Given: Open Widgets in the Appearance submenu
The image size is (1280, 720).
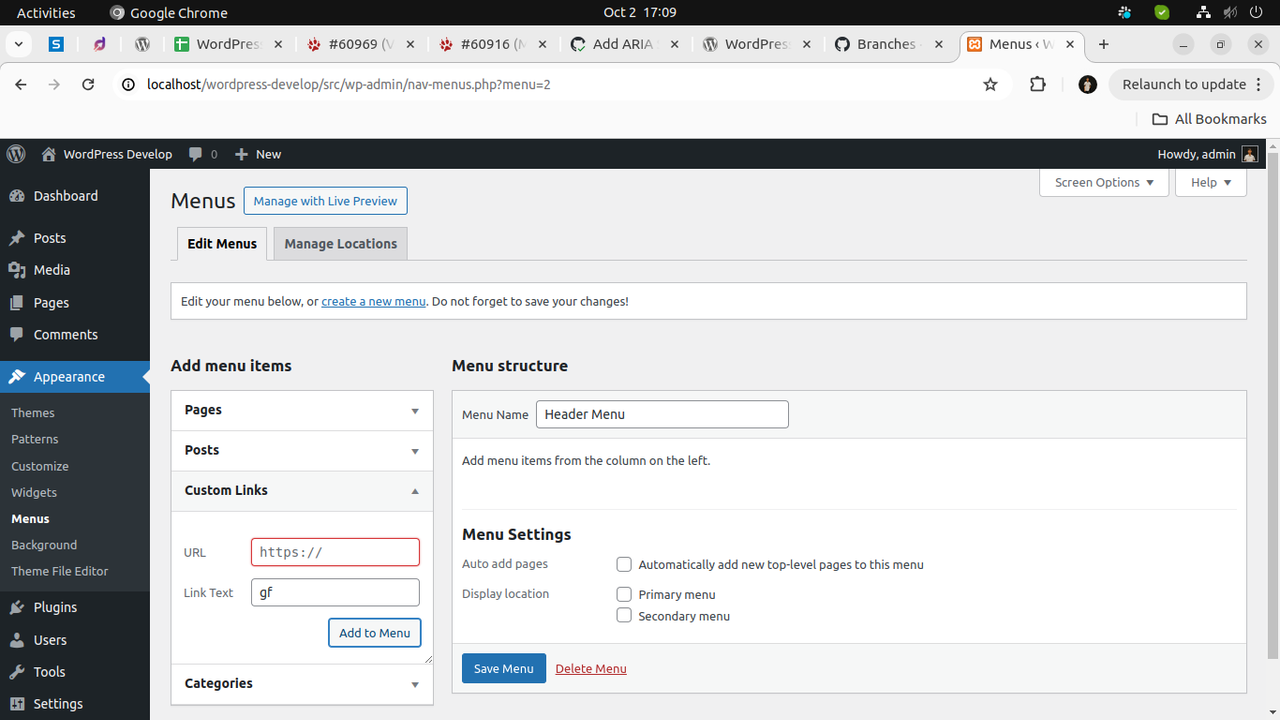Looking at the screenshot, I should point(34,492).
